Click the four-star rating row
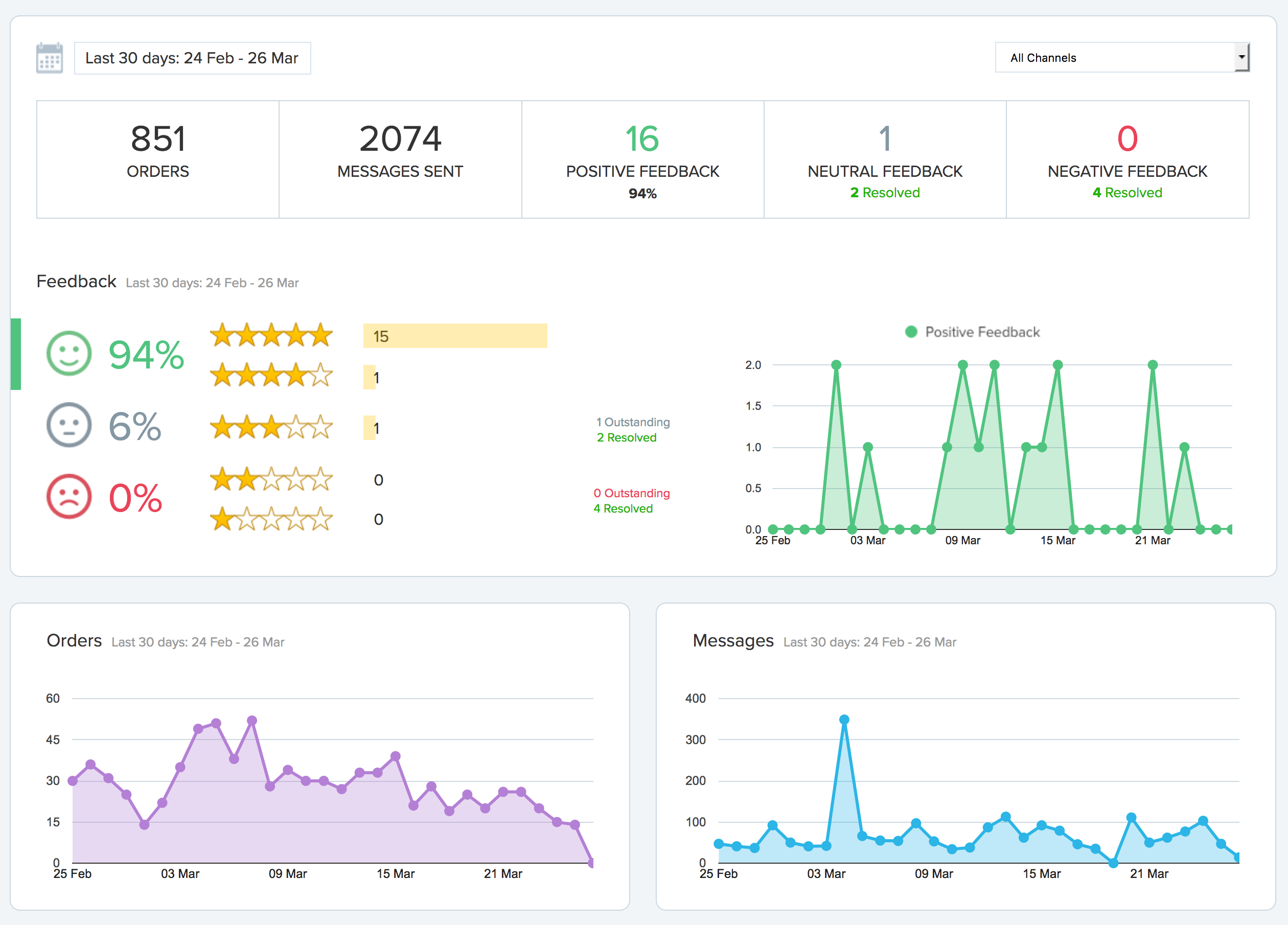 coord(271,375)
